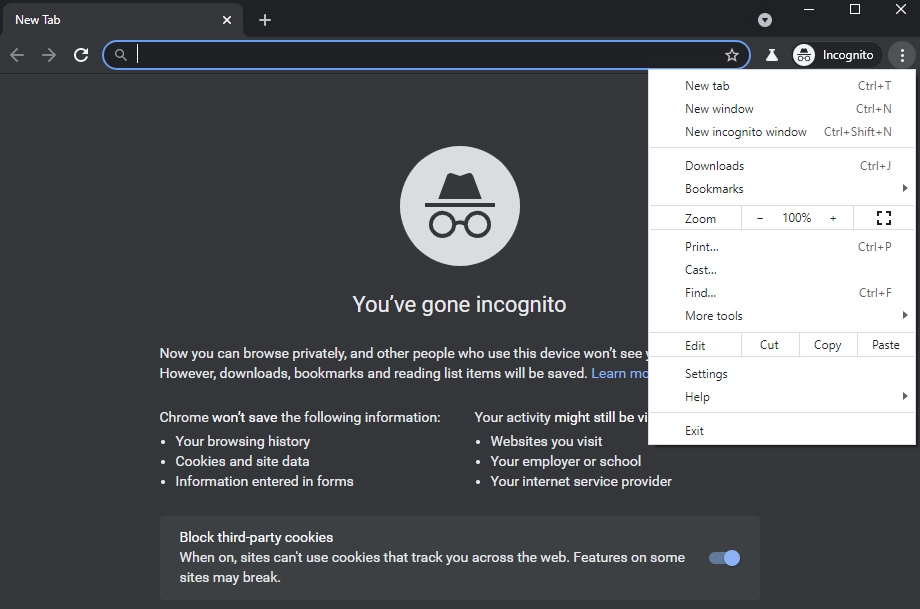This screenshot has width=920, height=609.
Task: Click the fullscreen icon in Zoom row
Action: click(884, 218)
